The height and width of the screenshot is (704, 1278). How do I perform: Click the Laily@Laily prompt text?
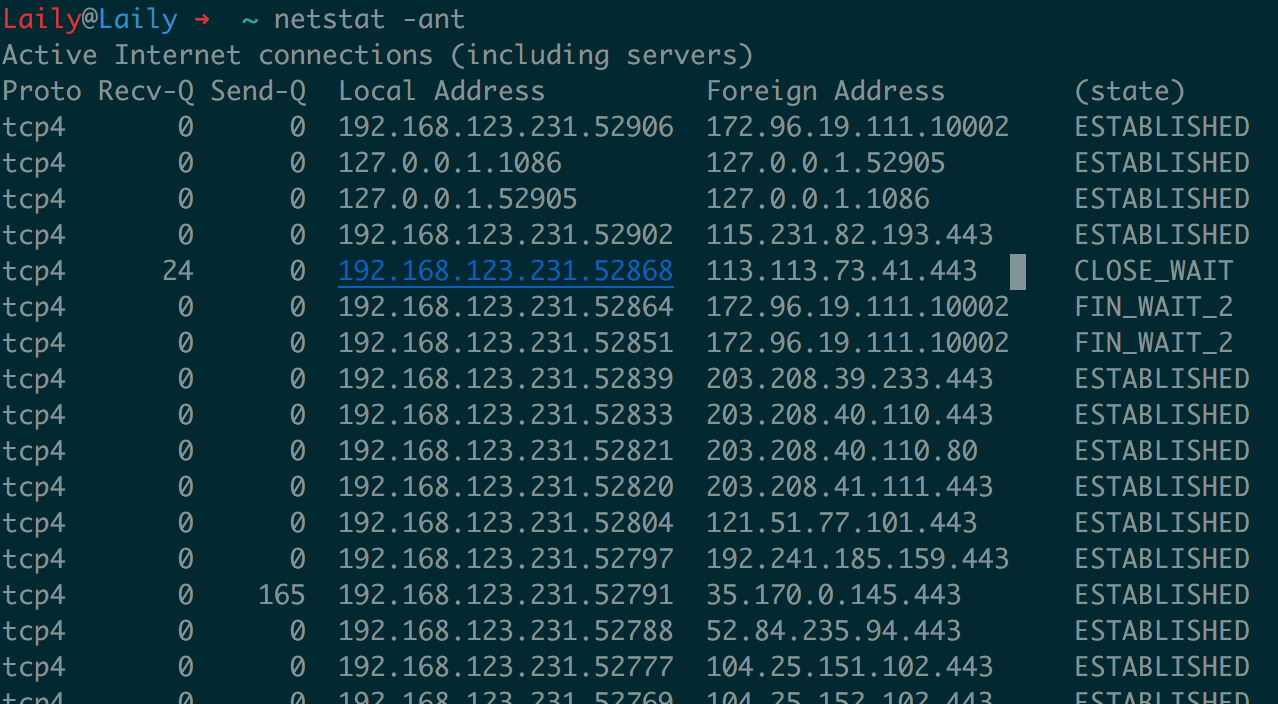point(90,19)
